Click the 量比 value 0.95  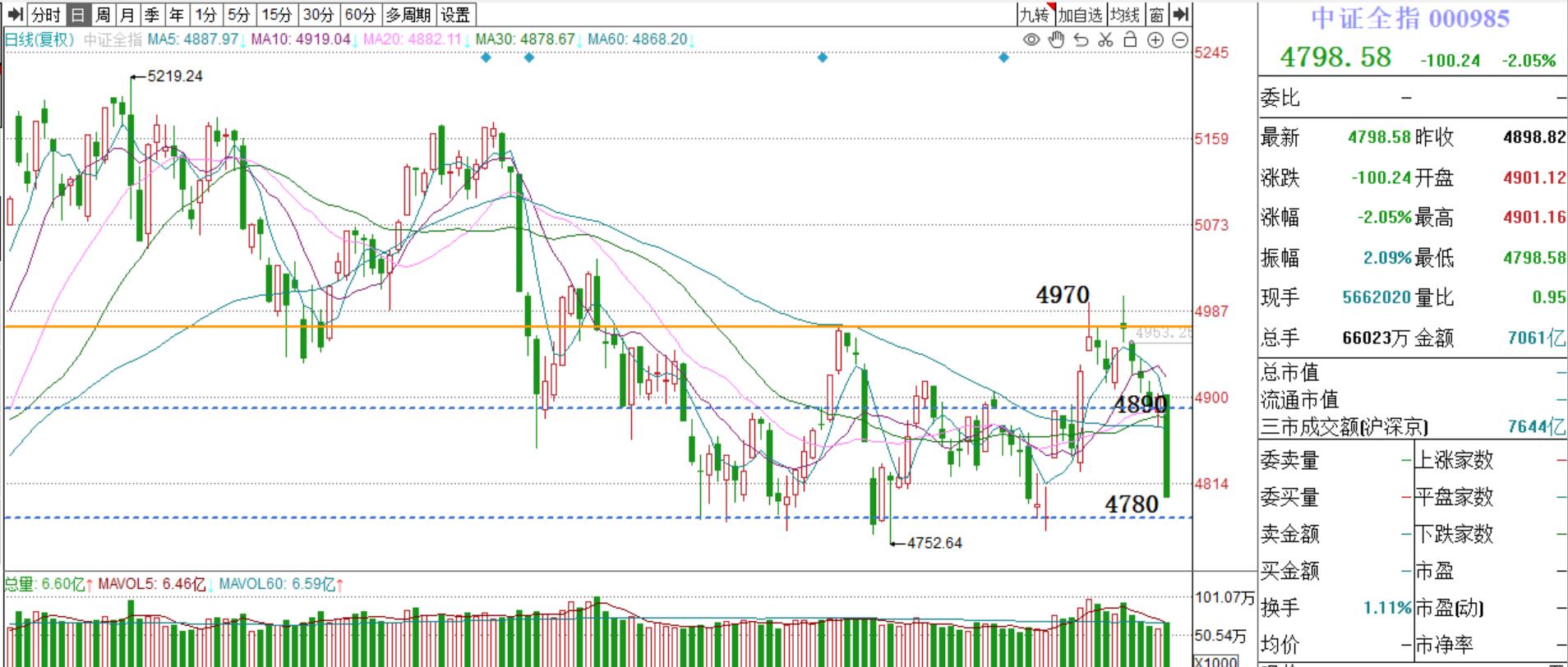click(1549, 297)
